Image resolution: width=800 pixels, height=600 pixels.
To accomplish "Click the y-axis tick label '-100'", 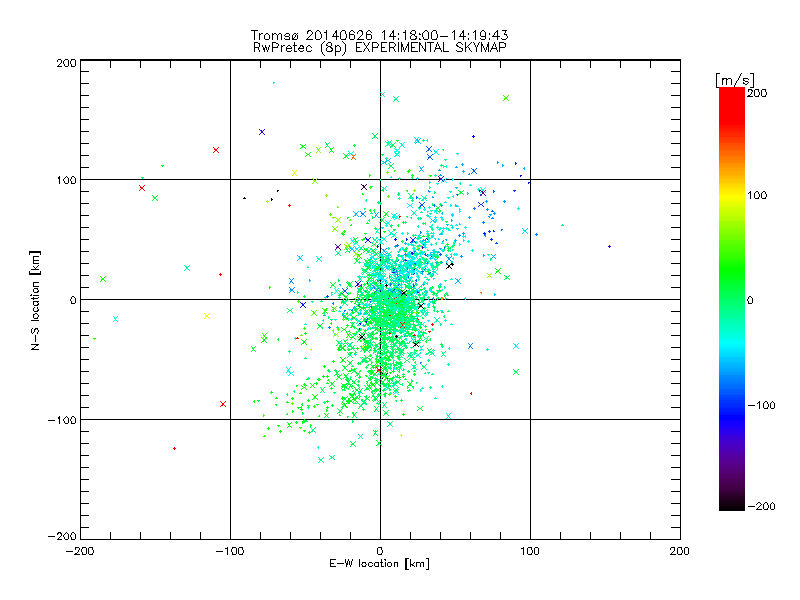I will [x=62, y=420].
